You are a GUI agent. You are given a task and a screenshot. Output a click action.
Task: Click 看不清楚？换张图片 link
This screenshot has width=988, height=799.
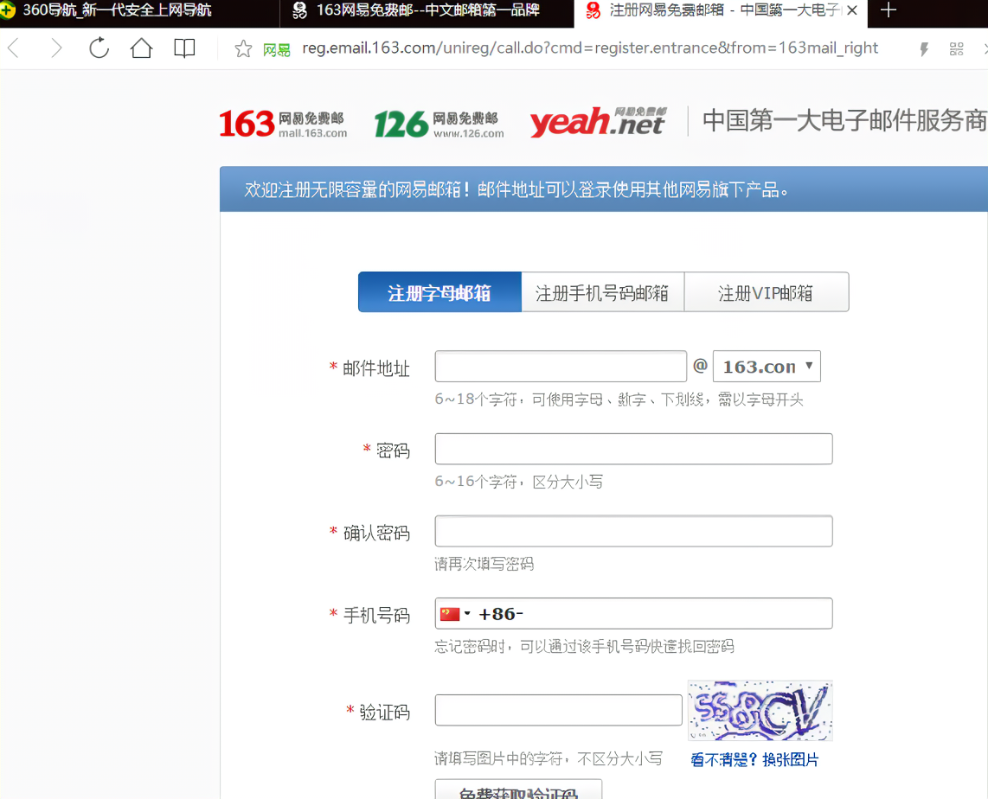[x=754, y=760]
